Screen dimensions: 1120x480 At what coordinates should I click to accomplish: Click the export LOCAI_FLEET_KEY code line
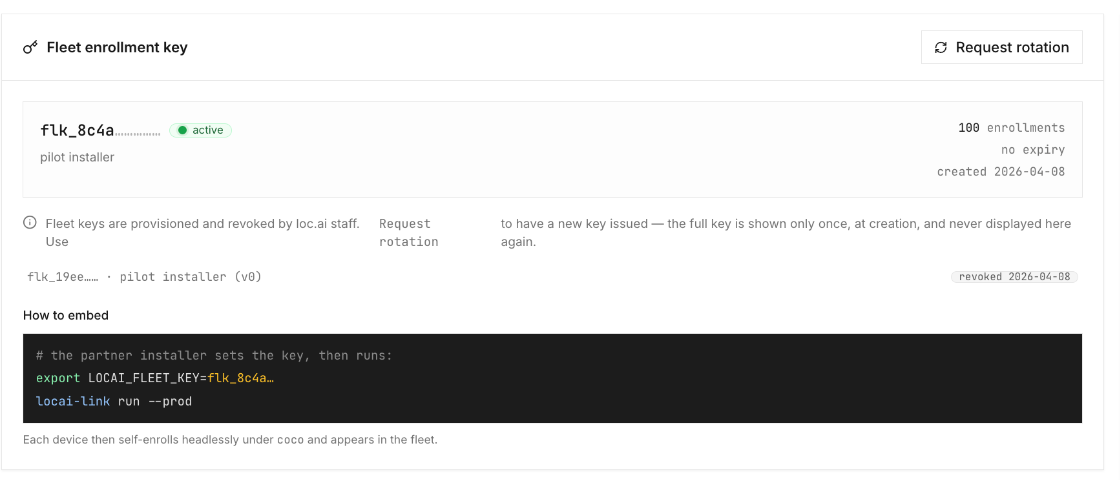point(155,378)
